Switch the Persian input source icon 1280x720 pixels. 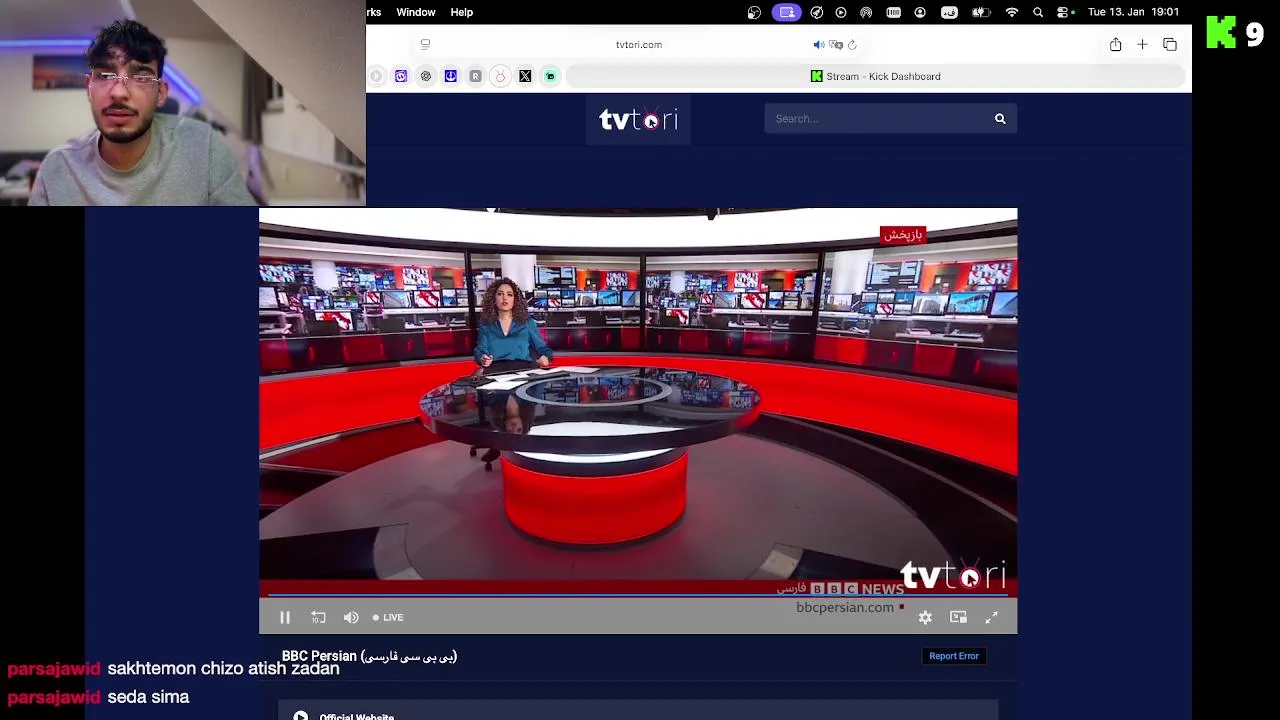click(949, 12)
